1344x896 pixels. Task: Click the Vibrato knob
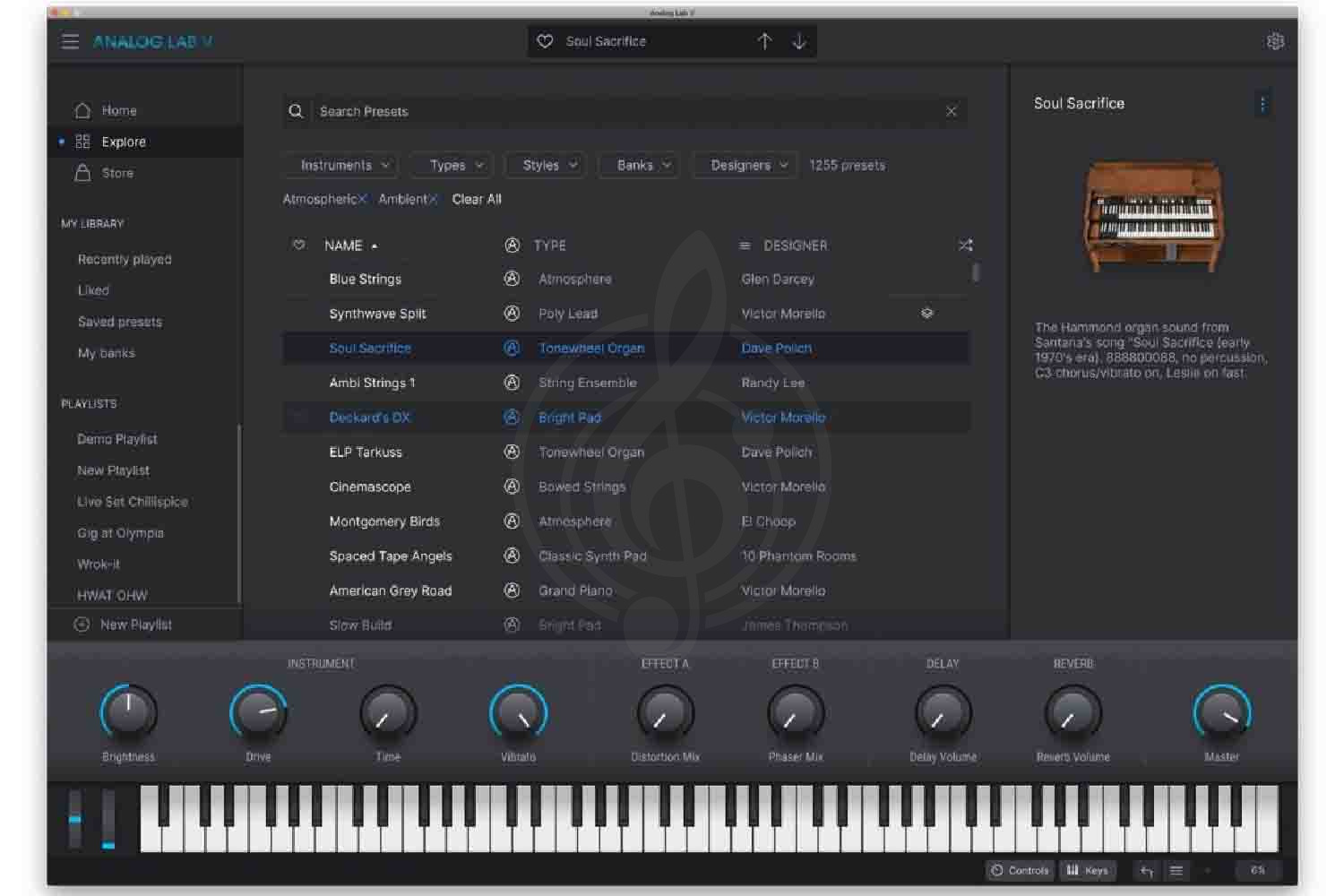coord(519,713)
